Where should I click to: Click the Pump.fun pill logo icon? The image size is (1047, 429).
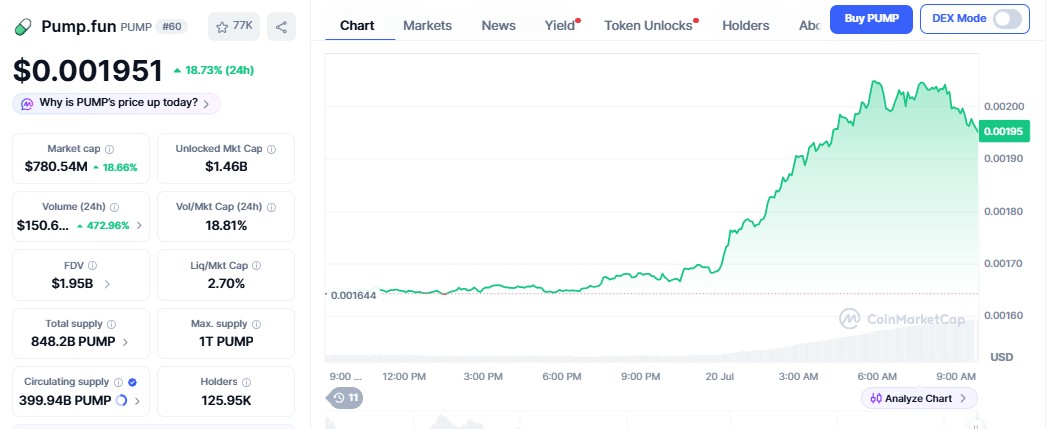pos(23,27)
